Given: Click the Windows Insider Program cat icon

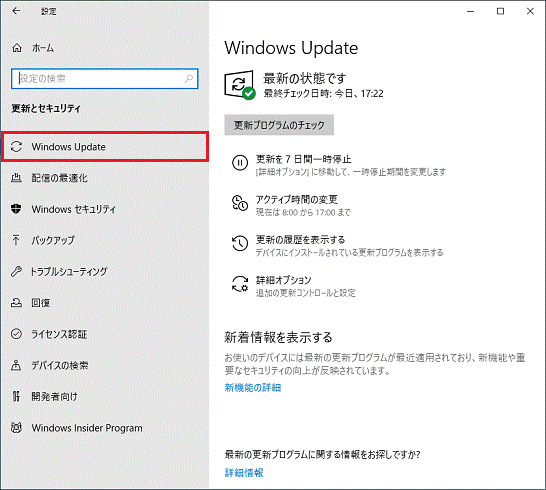Looking at the screenshot, I should click(16, 427).
